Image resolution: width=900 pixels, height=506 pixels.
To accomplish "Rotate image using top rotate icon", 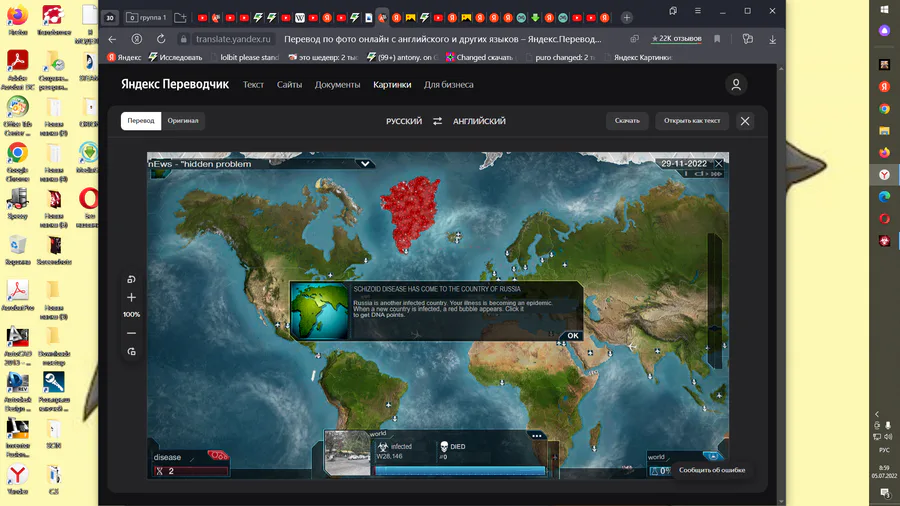I will click(x=131, y=279).
